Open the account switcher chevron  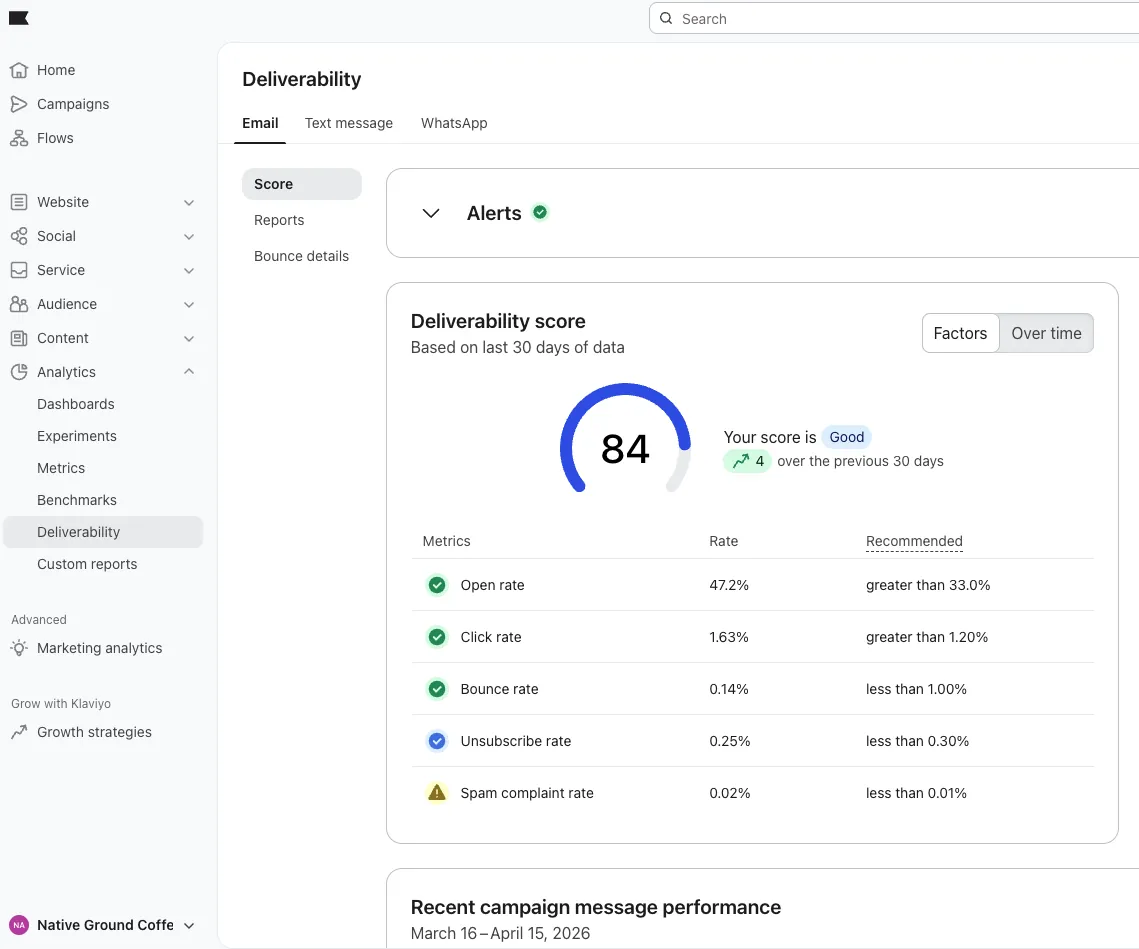pos(189,926)
